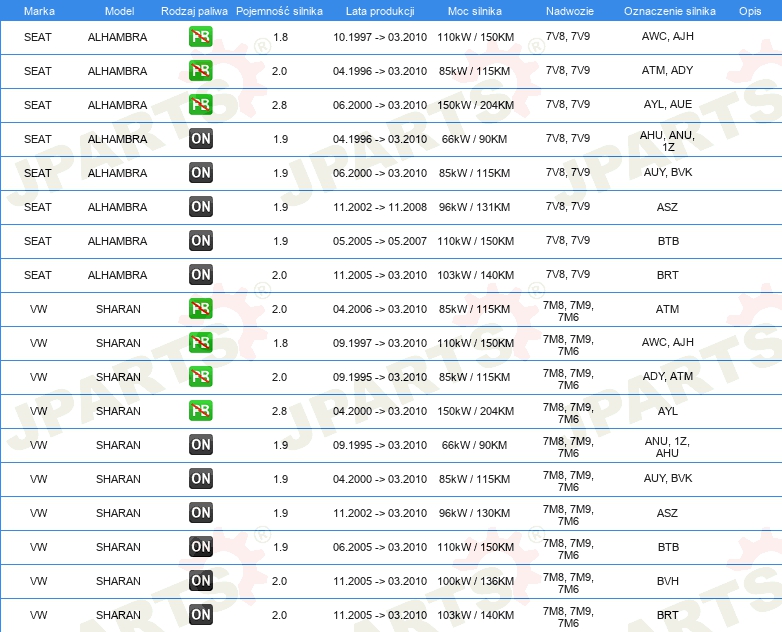
Task: Select engine code BVH cell
Action: [x=668, y=581]
